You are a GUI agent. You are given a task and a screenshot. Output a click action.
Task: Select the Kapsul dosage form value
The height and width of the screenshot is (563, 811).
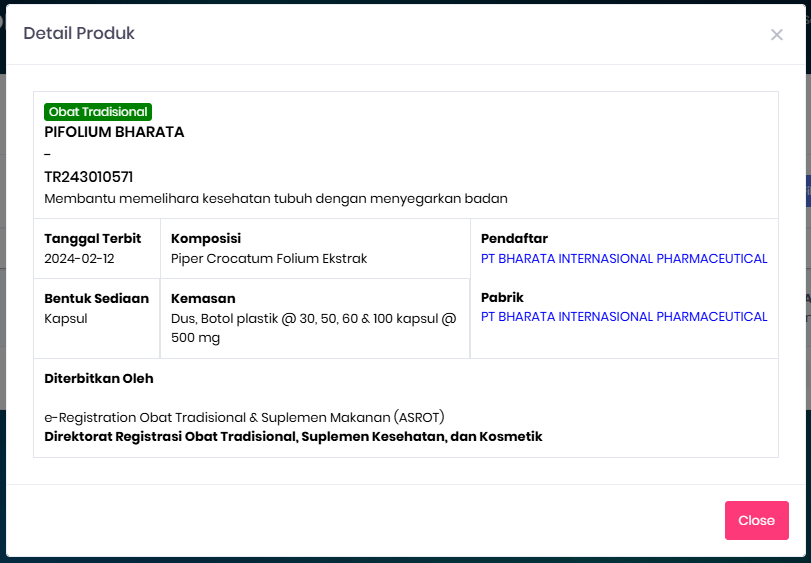[66, 318]
